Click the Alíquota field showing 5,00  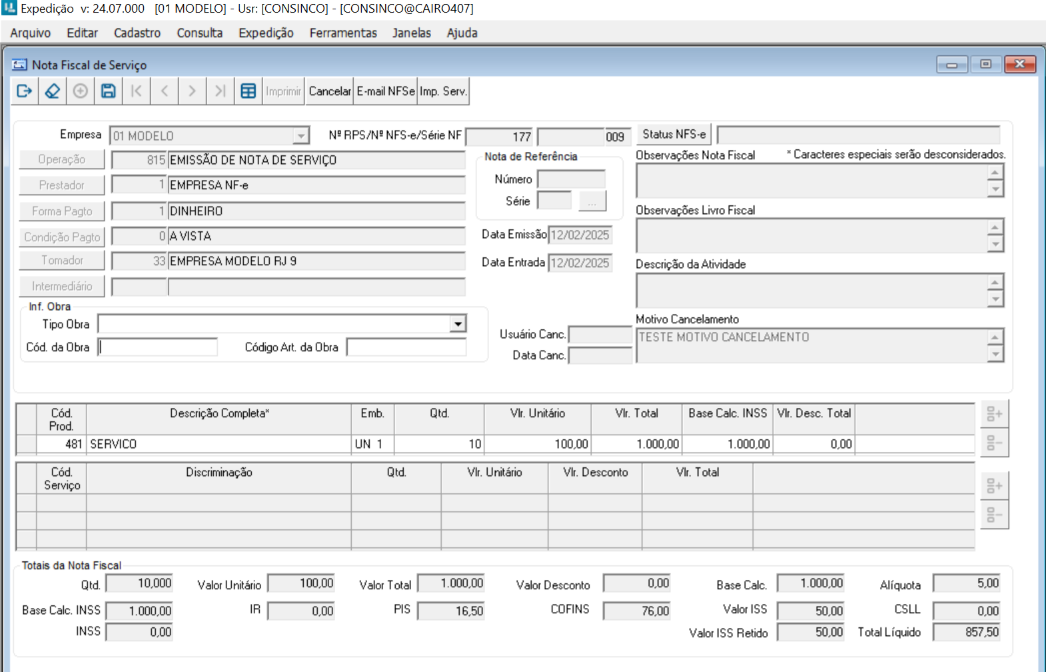pos(967,584)
